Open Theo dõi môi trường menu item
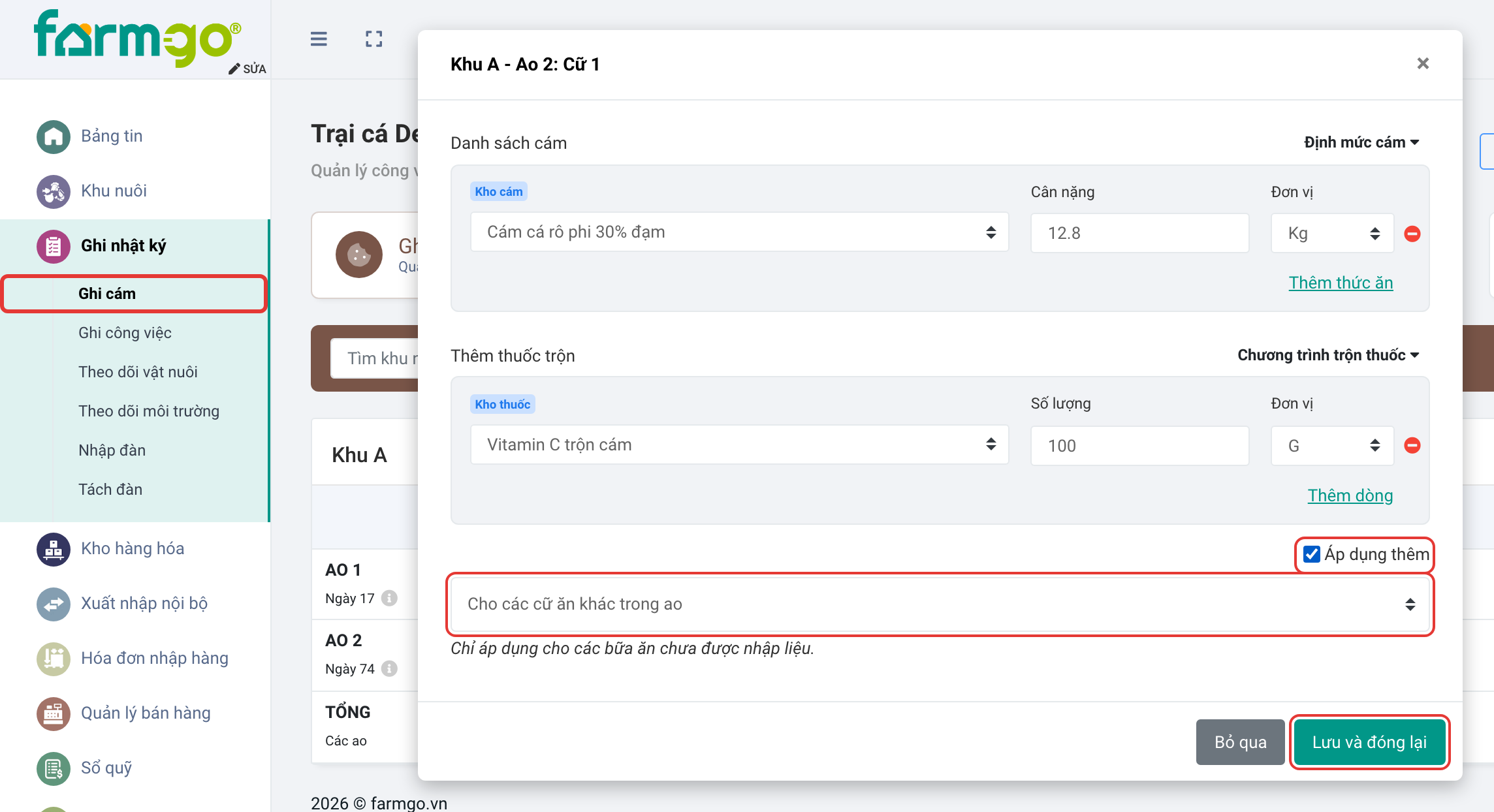 [149, 411]
